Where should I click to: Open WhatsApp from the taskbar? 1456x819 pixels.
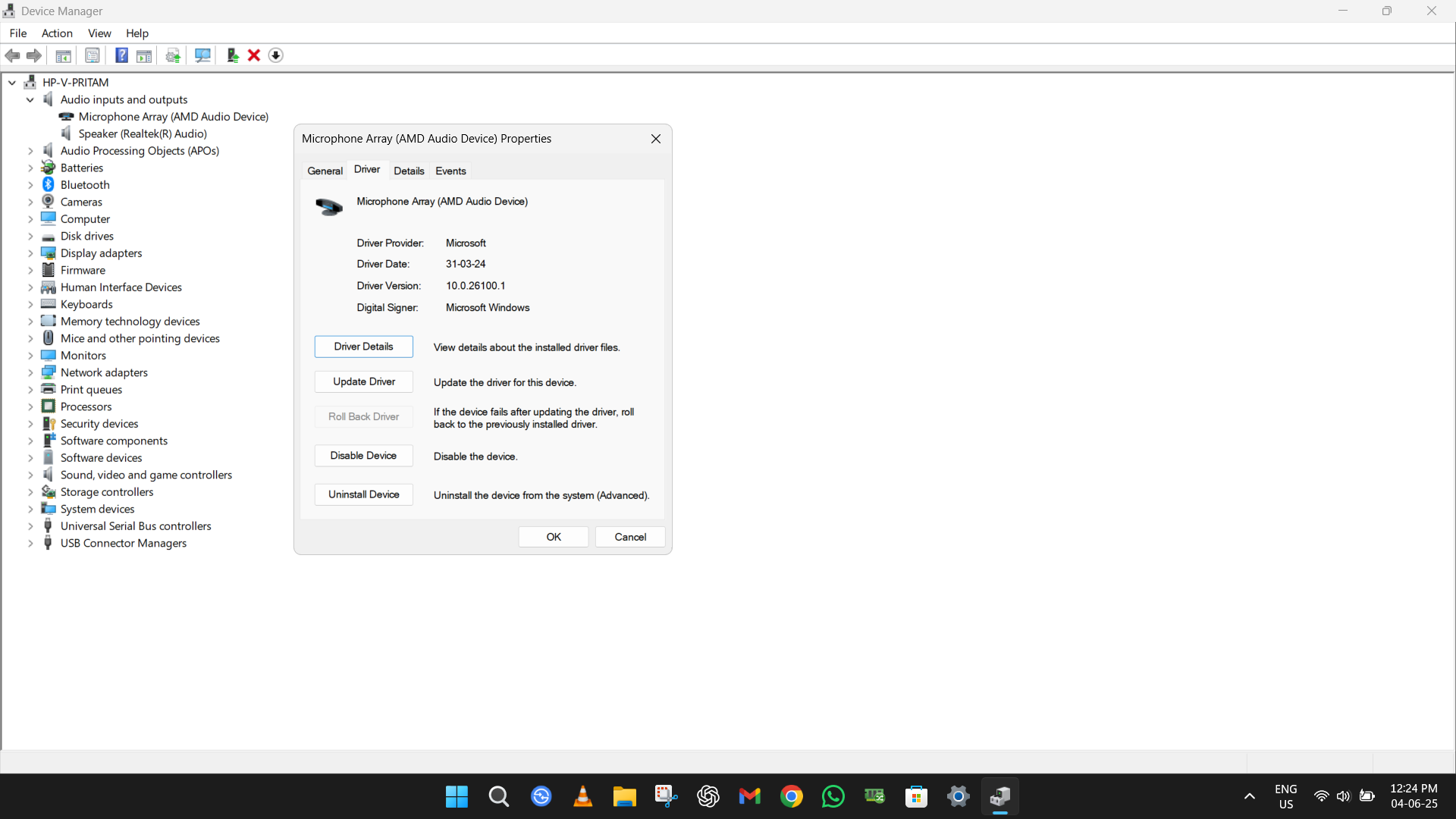click(833, 796)
